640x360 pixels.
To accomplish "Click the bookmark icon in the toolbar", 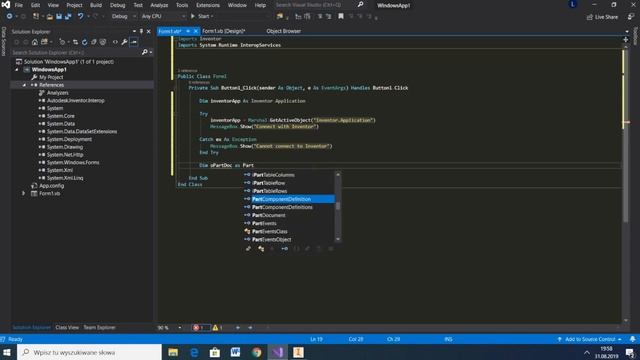I will pyautogui.click(x=340, y=16).
